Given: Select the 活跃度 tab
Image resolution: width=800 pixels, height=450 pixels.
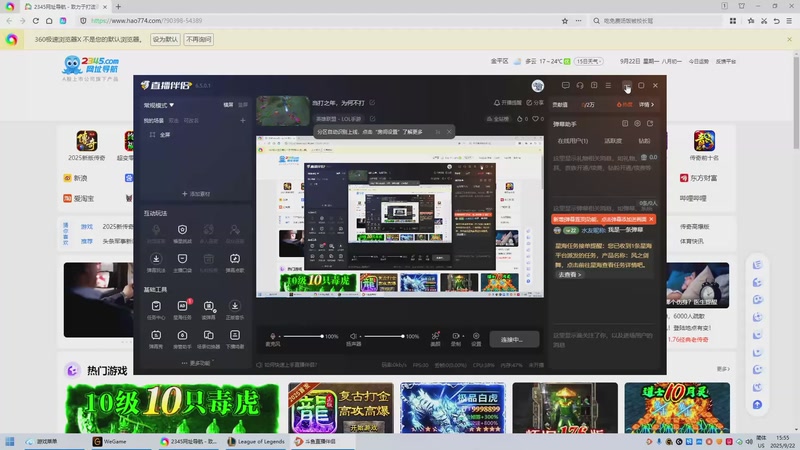Looking at the screenshot, I should coord(613,141).
